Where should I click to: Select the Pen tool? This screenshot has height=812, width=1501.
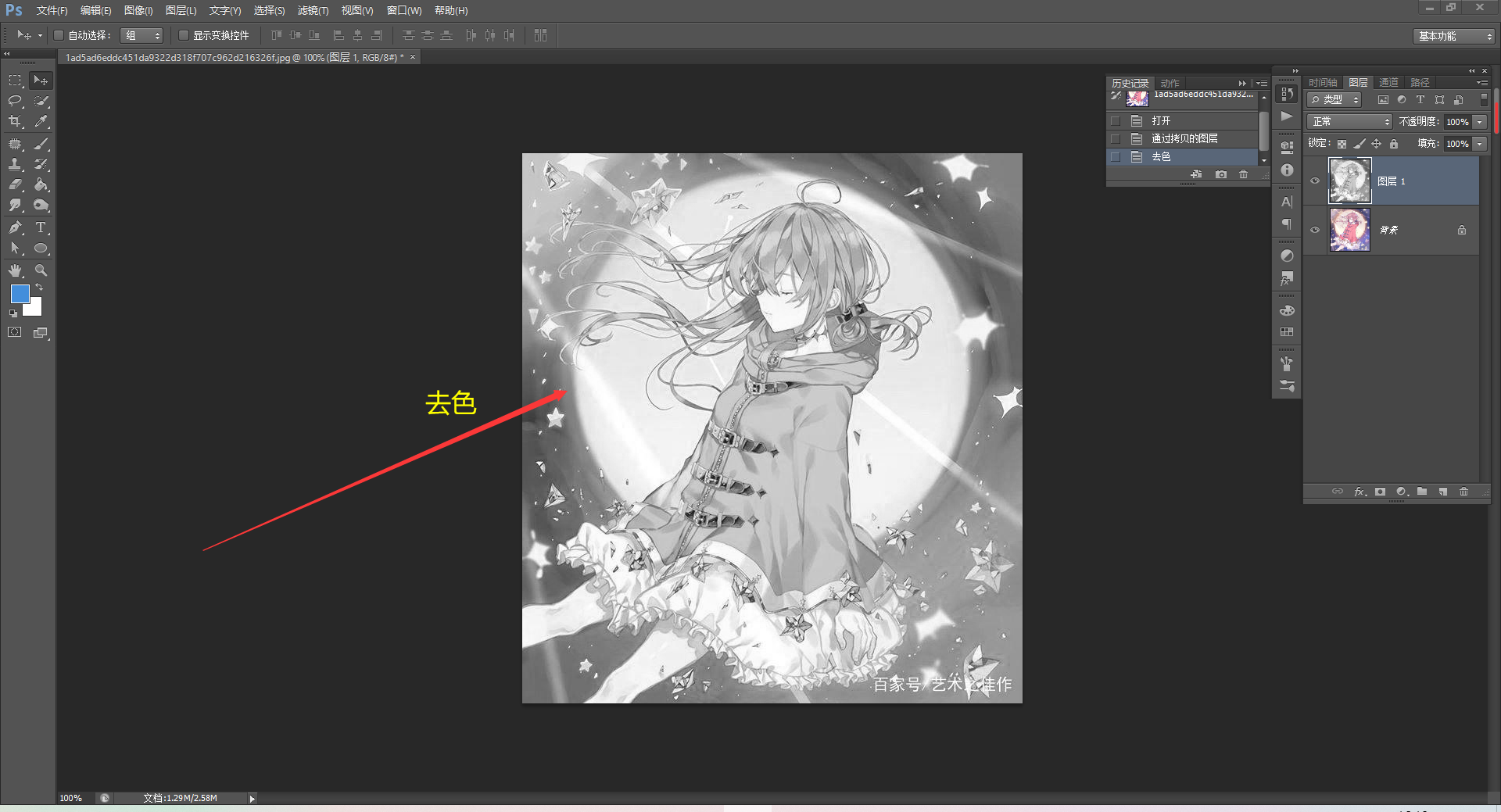click(x=15, y=227)
